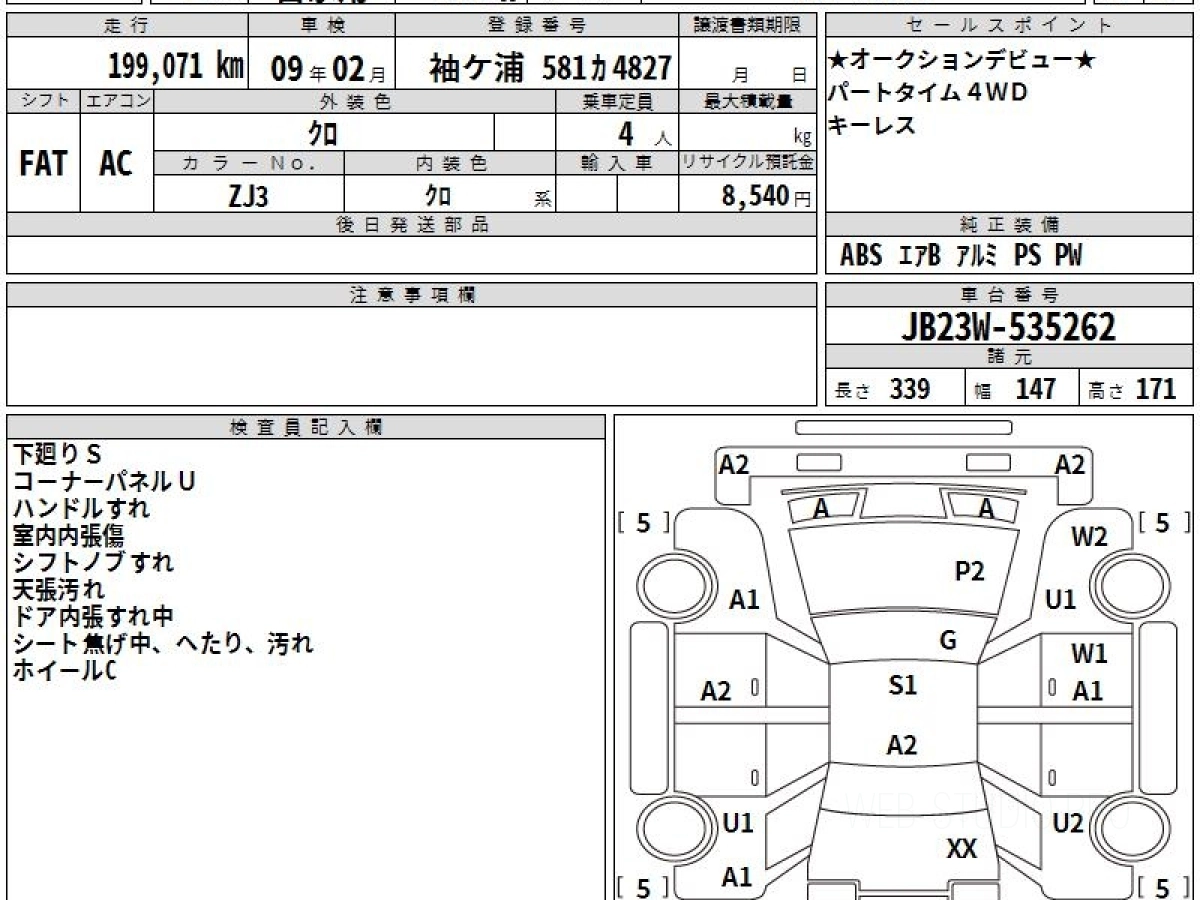Select the コーナーパネルU note
The image size is (1200, 900).
pos(103,481)
